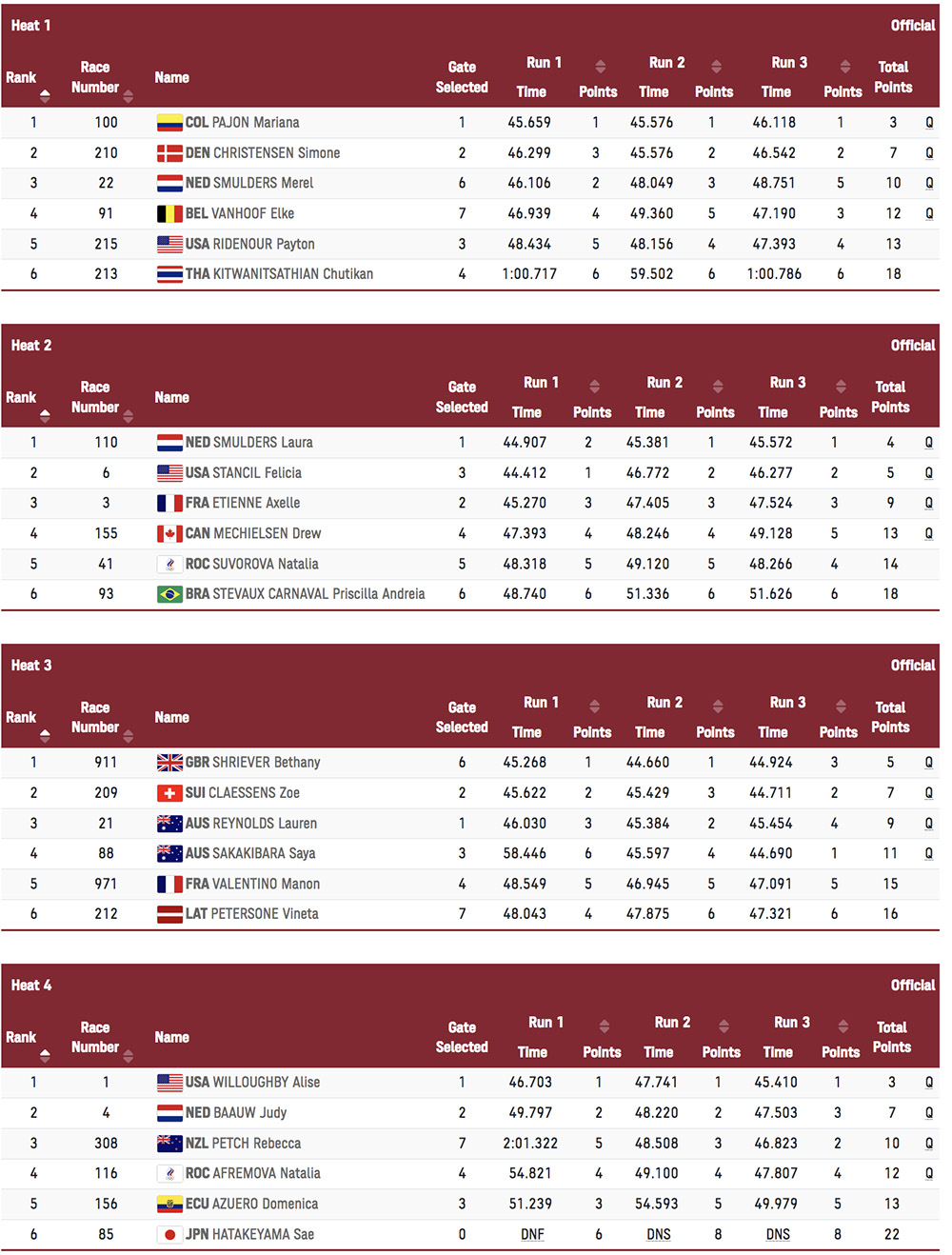
Task: Click Q qualifier mark for CHRISTENSEN Simone
Action: click(929, 152)
